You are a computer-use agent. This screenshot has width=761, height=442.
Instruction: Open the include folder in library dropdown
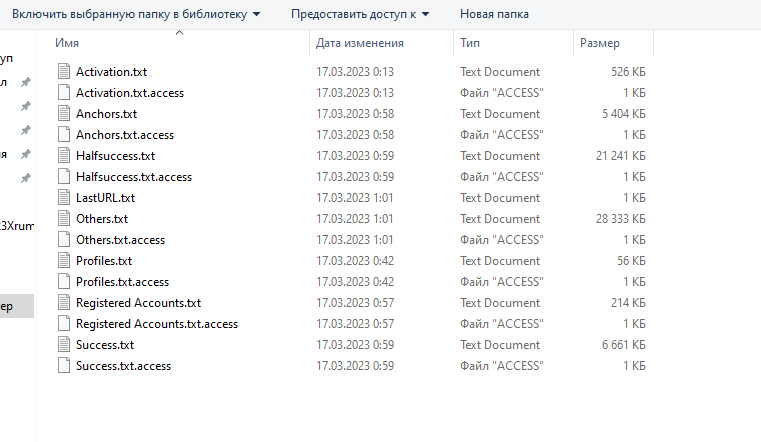(136, 14)
